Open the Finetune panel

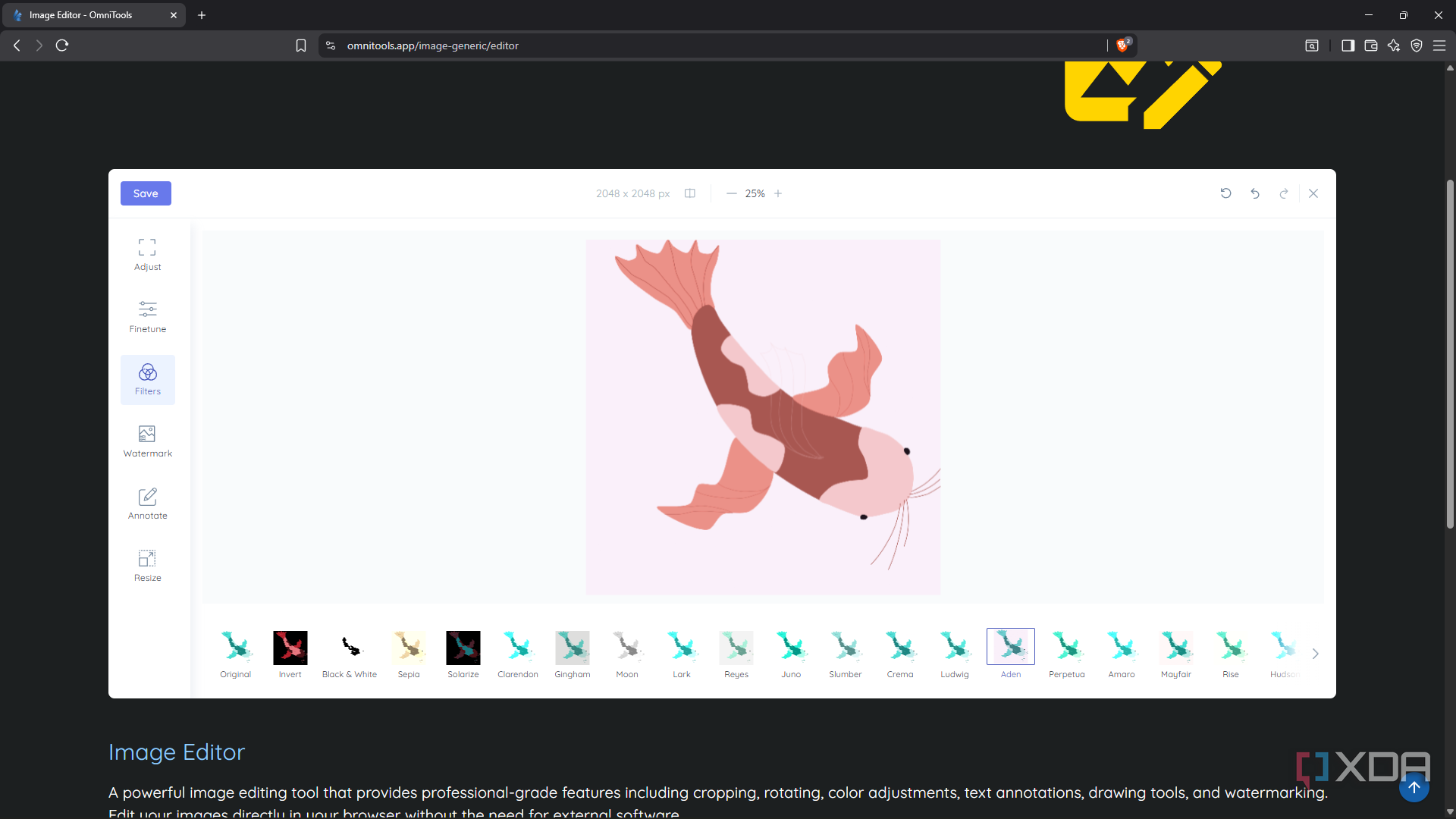(147, 317)
